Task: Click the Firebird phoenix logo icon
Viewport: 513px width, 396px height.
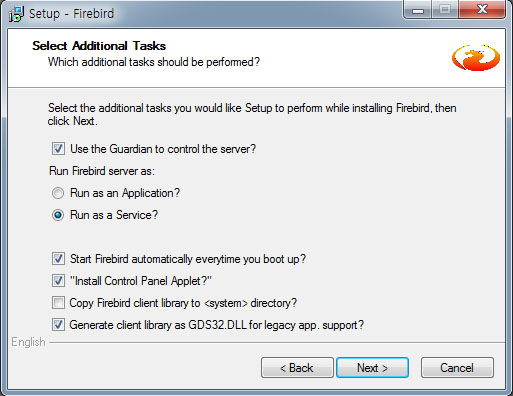Action: pos(476,57)
